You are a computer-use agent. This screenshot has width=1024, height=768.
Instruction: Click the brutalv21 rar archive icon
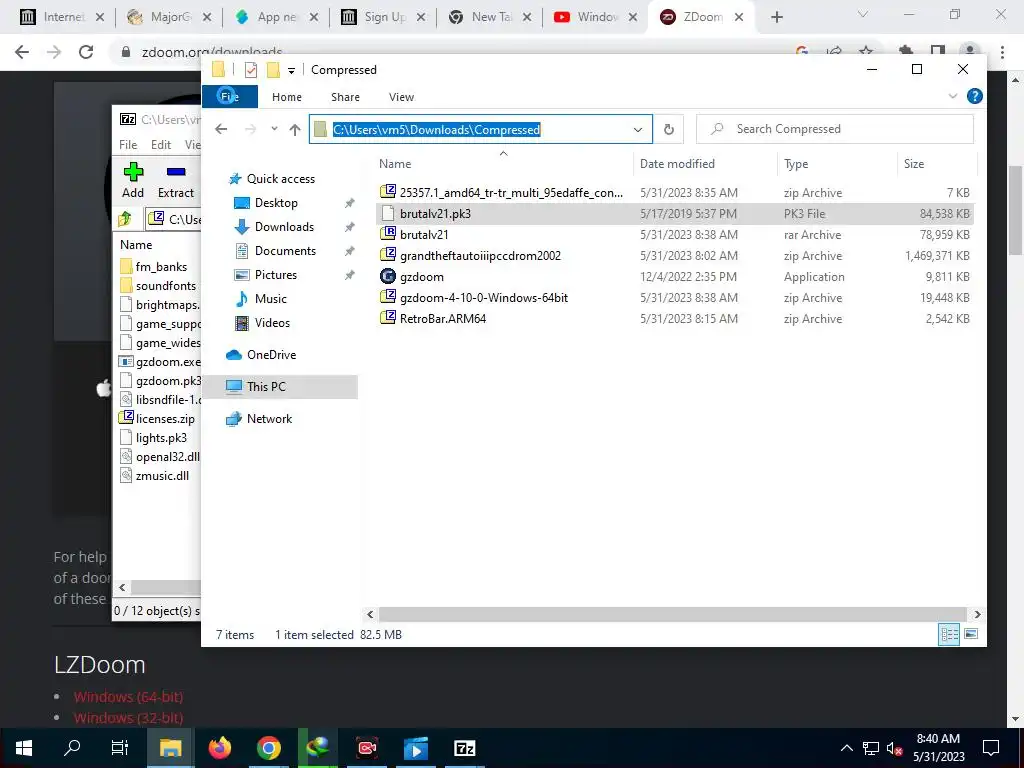[x=388, y=234]
